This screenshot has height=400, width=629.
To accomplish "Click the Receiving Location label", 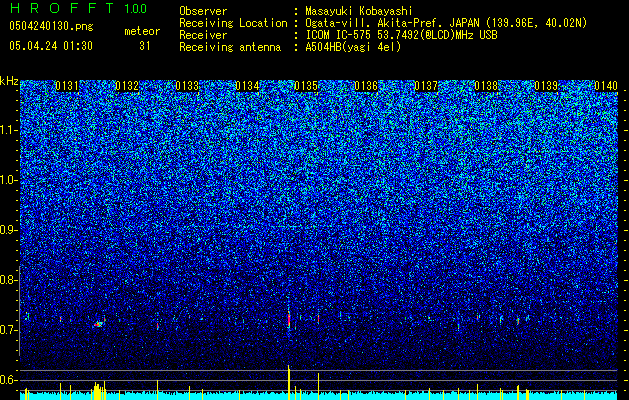I will coord(233,23).
